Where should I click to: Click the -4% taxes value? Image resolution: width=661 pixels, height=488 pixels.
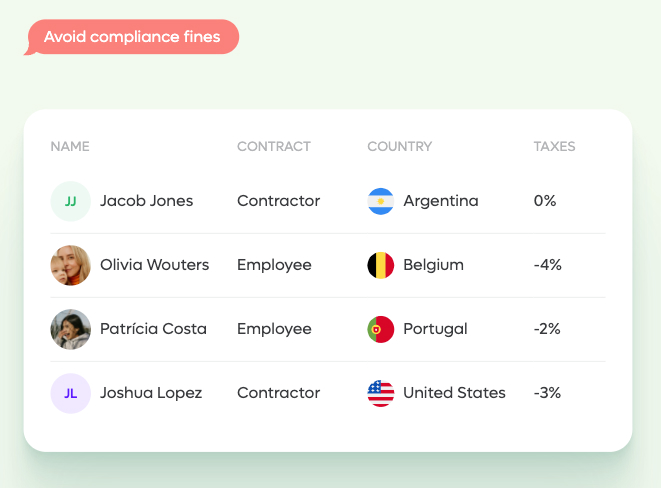[548, 265]
